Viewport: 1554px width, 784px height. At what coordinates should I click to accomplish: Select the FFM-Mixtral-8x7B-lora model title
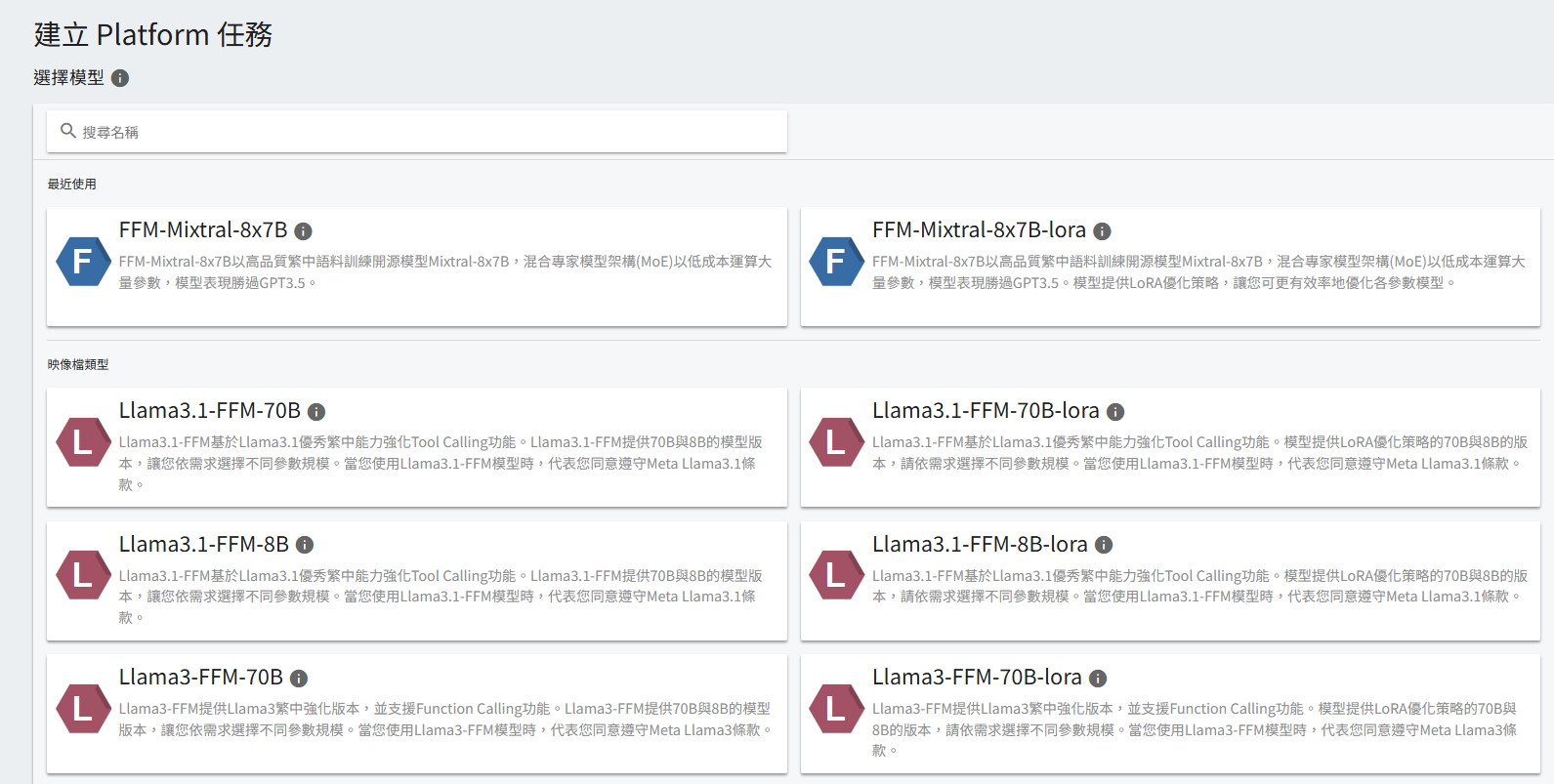[x=979, y=230]
